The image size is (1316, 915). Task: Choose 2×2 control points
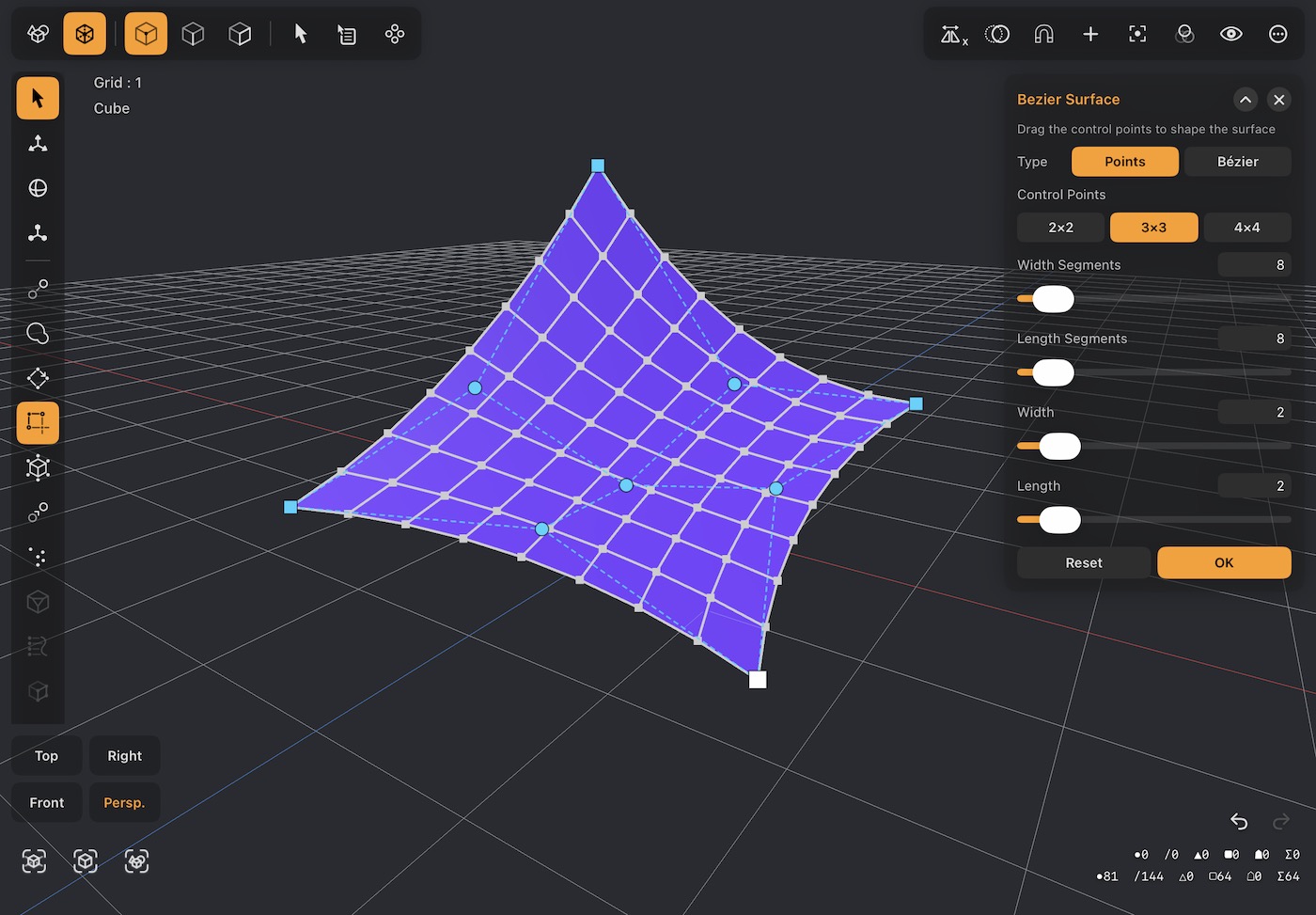click(1060, 228)
